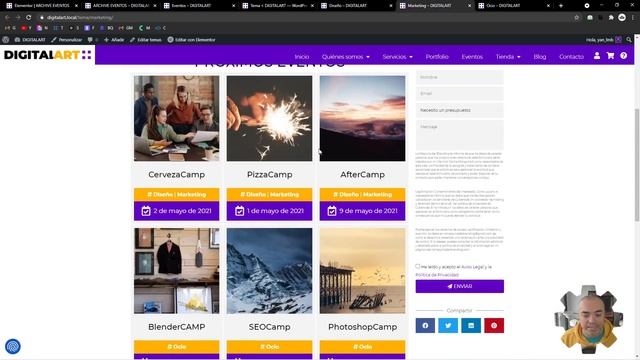Expand the Quiénes somos dropdown menu

(345, 57)
